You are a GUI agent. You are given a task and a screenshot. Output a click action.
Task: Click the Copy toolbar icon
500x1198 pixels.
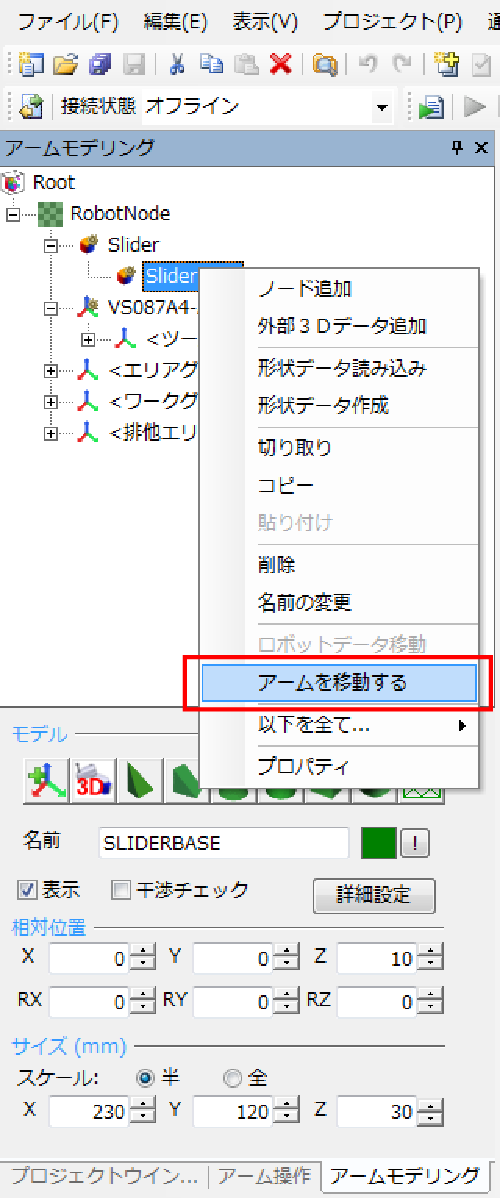pos(211,65)
